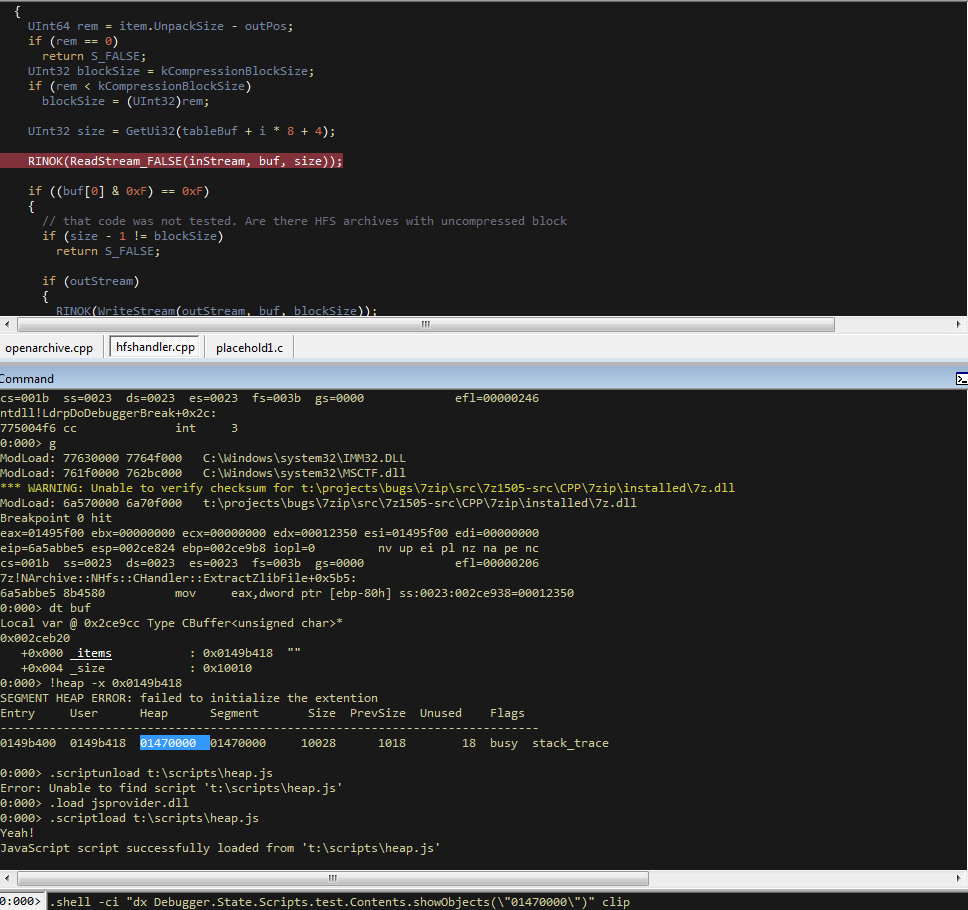Click the 0:000> prompt label
The width and height of the screenshot is (968, 910).
(21, 901)
